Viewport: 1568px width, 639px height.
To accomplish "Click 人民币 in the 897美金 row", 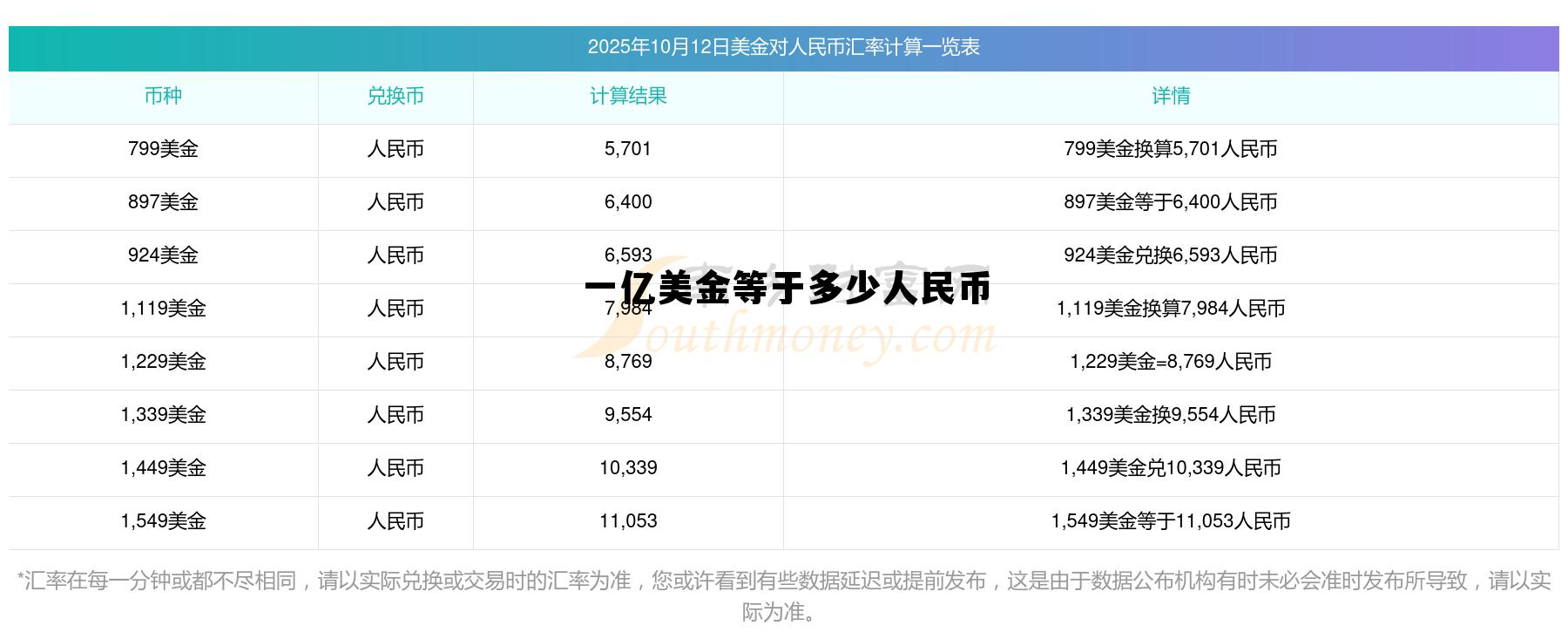I will (x=395, y=202).
